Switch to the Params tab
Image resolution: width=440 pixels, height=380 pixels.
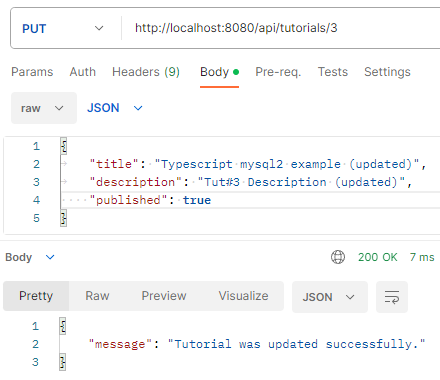click(x=32, y=72)
